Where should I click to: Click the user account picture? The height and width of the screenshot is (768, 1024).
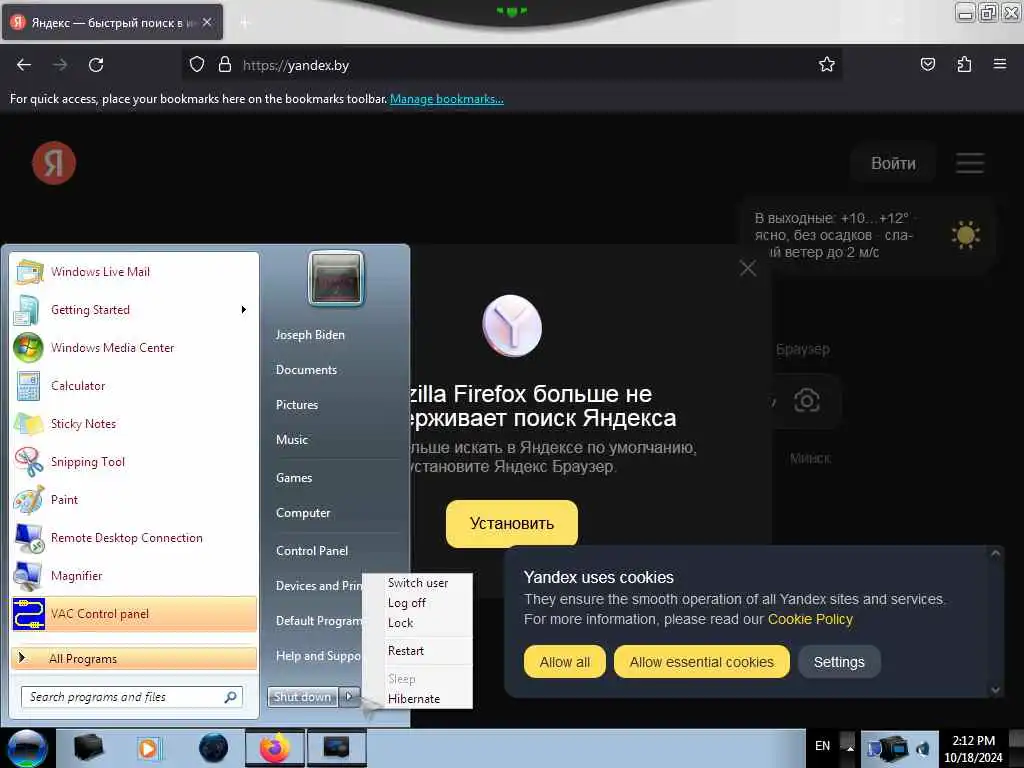[336, 278]
